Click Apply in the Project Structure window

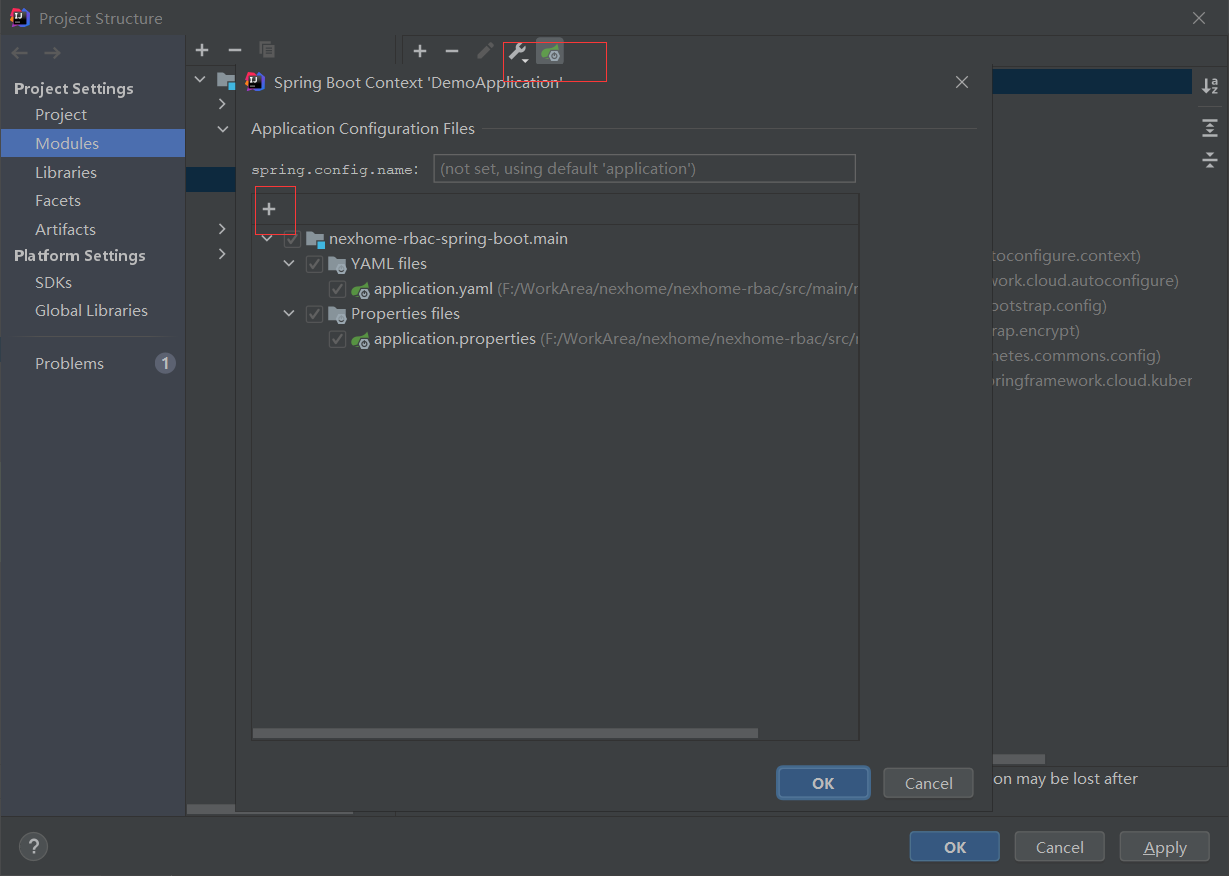click(1165, 847)
